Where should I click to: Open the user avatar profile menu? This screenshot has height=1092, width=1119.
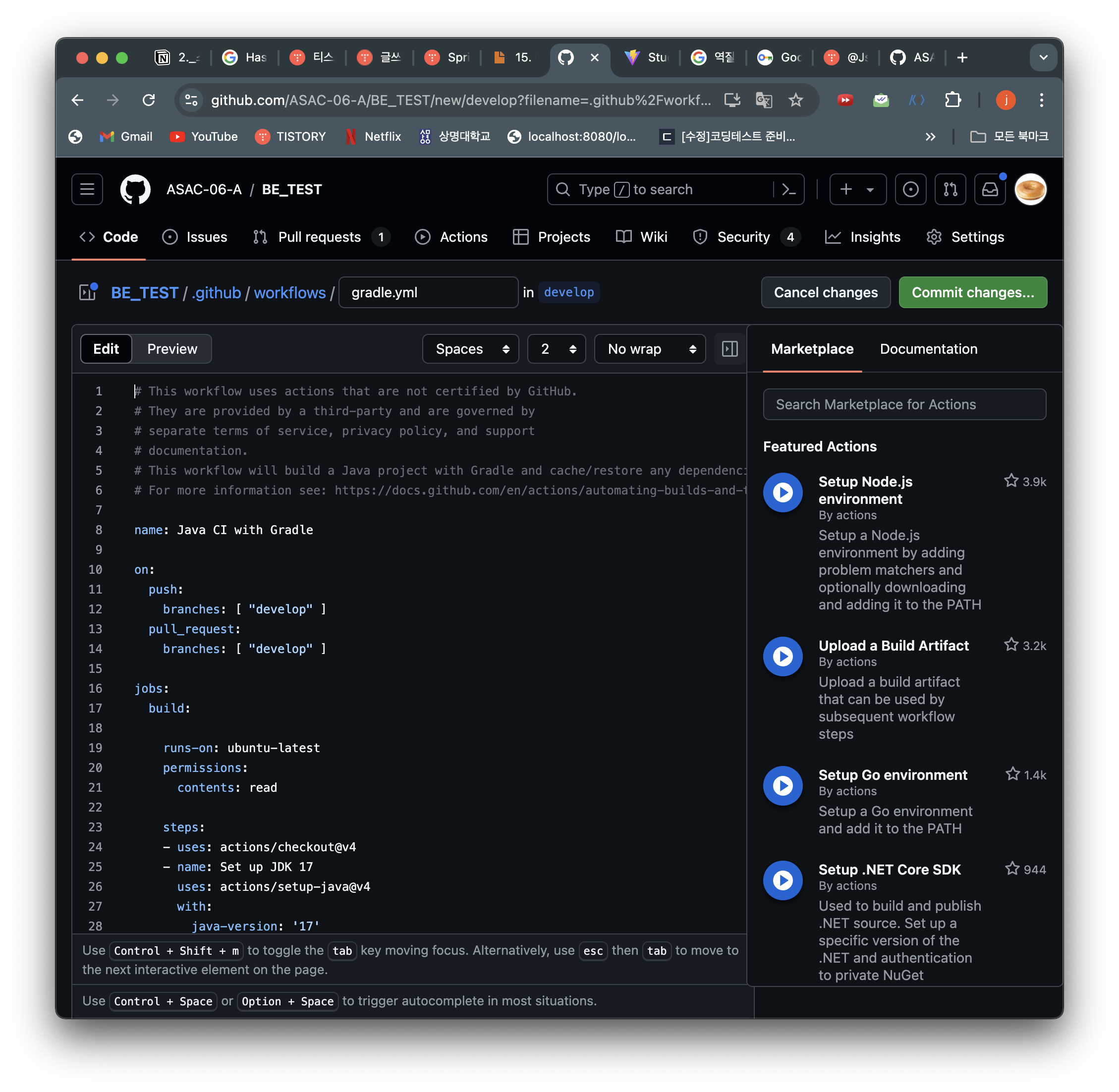pos(1030,189)
